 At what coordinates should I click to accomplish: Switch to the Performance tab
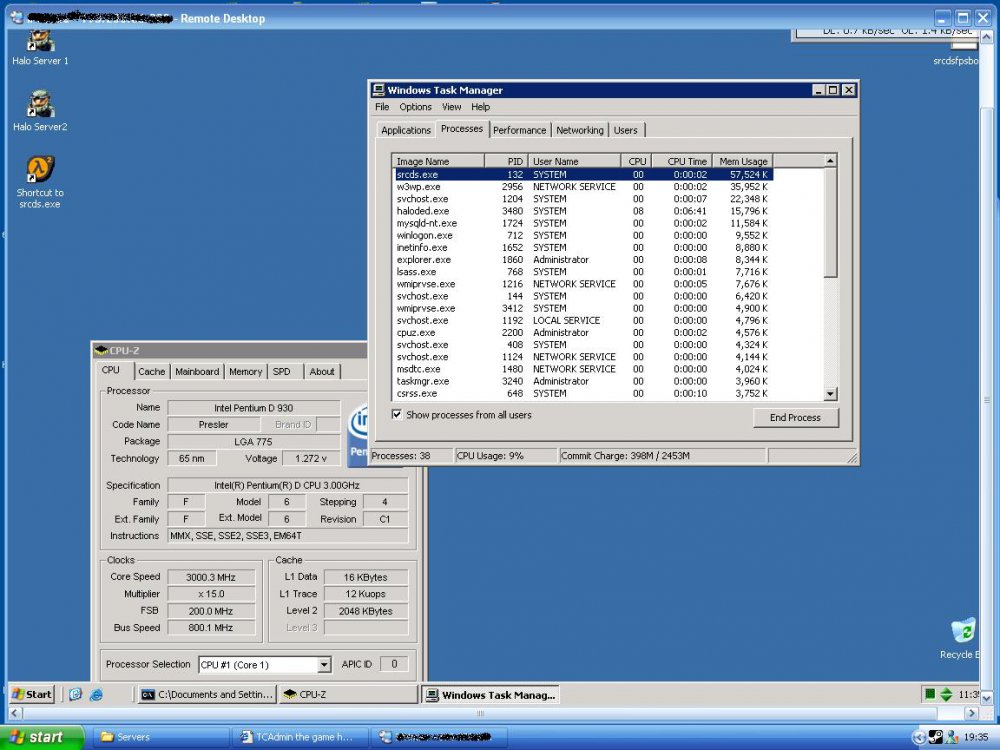519,130
